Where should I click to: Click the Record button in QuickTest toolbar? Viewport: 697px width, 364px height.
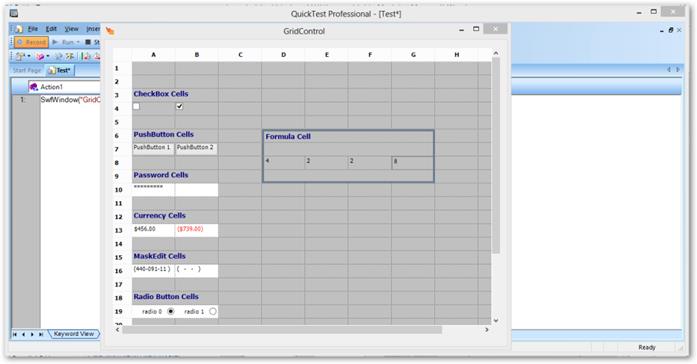point(31,42)
